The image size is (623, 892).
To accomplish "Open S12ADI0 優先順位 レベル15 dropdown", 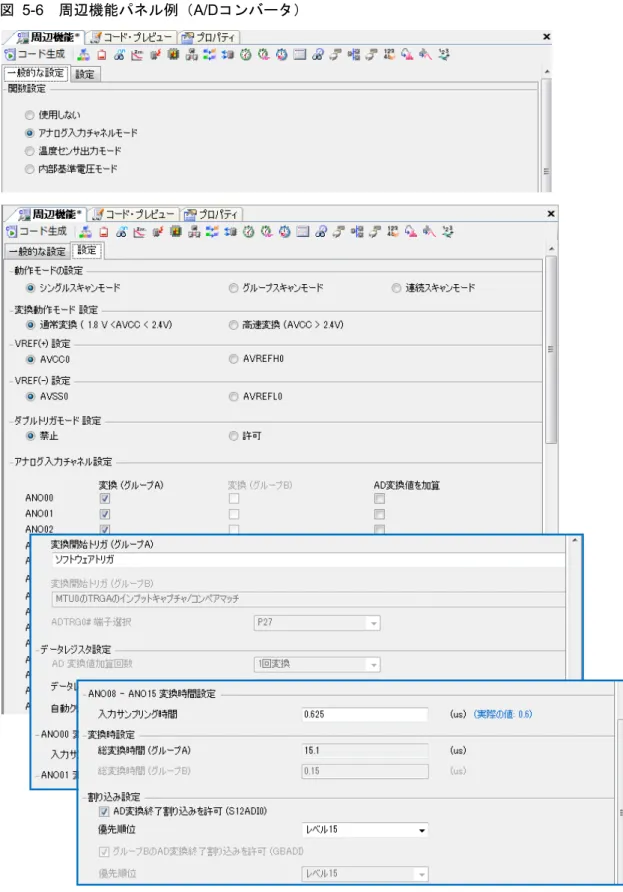I will pos(365,830).
